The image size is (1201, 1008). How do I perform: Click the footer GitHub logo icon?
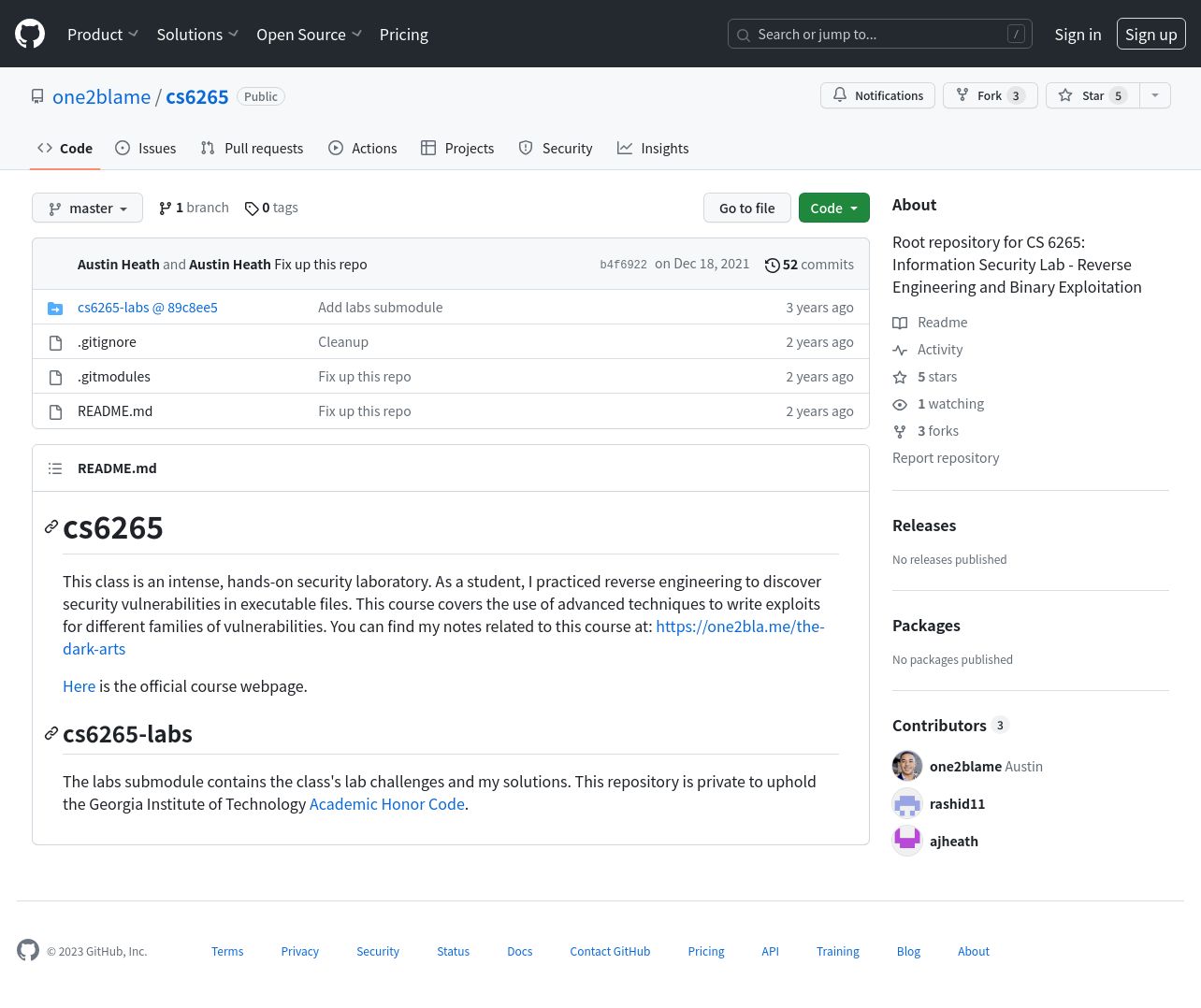coord(28,950)
